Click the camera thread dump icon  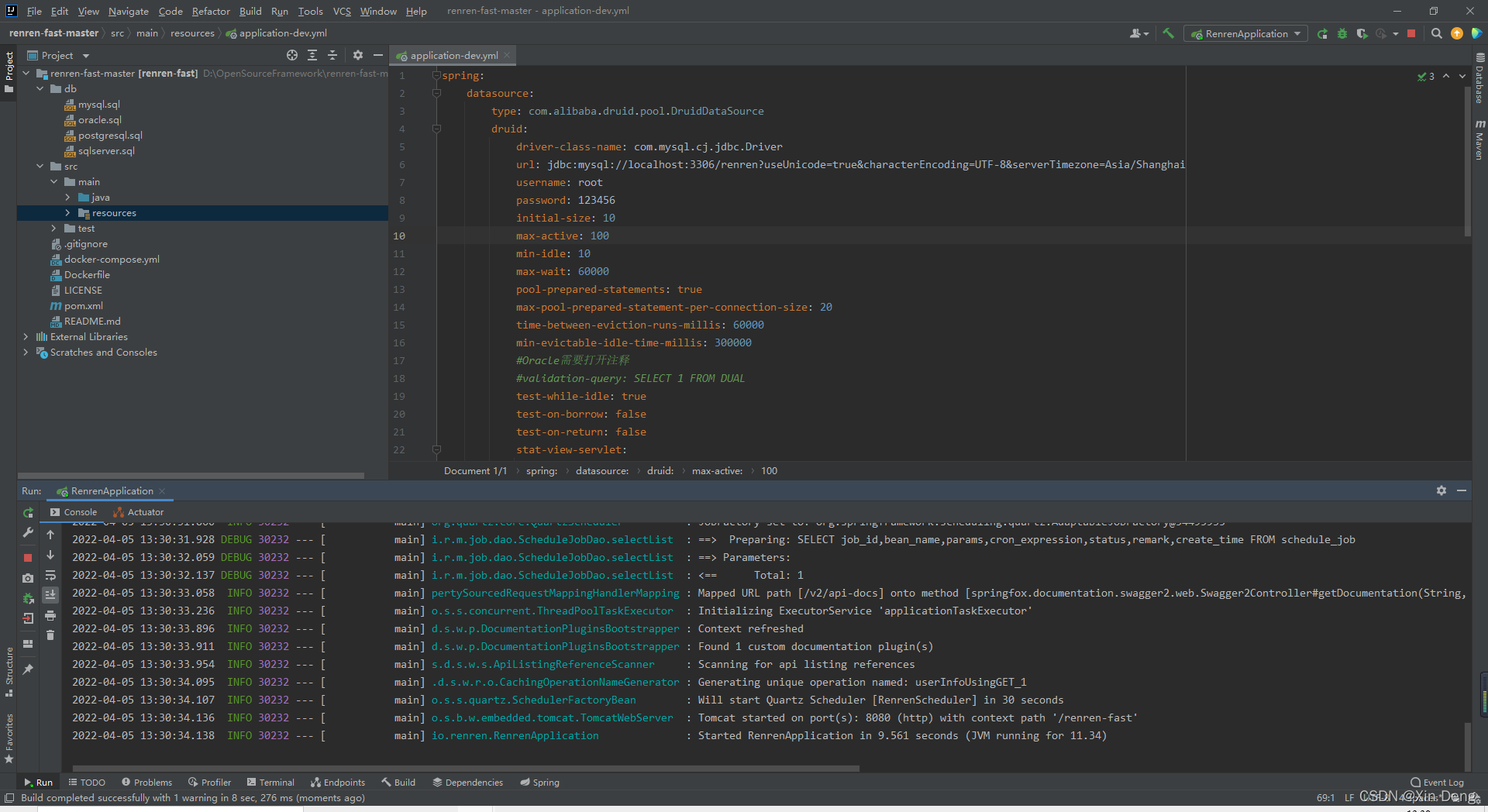[x=28, y=578]
